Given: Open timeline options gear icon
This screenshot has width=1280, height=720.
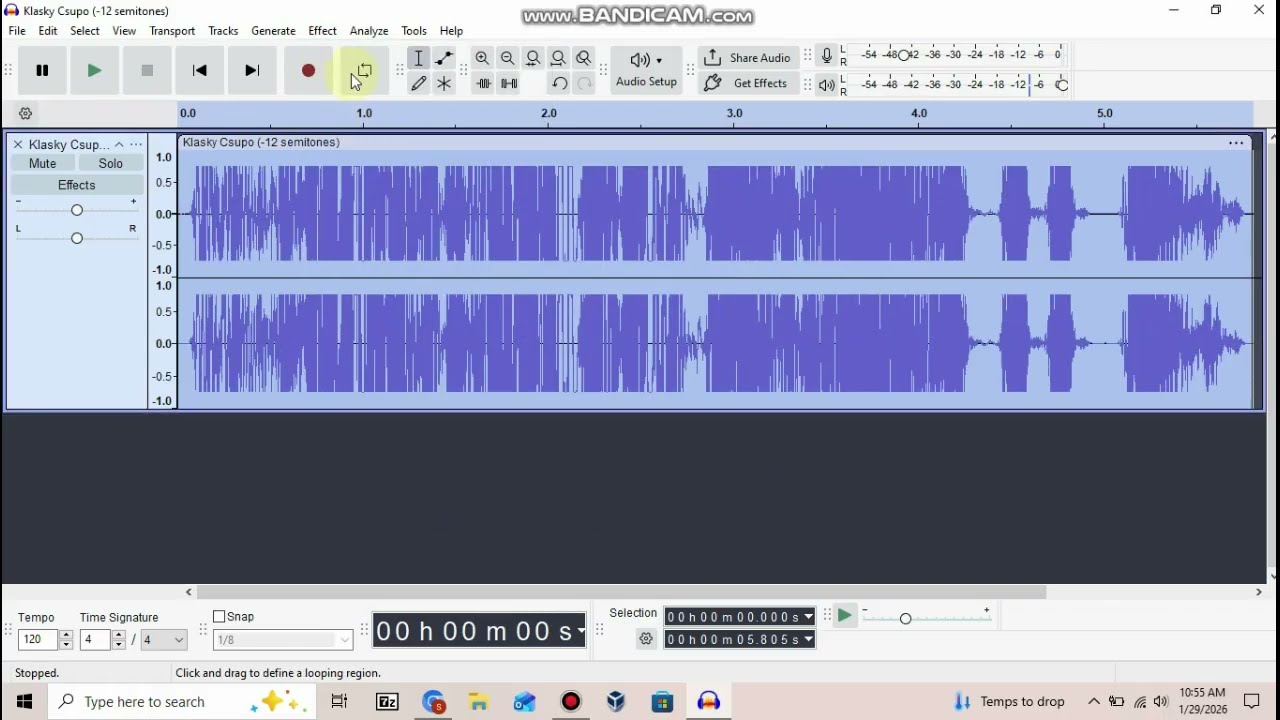Looking at the screenshot, I should pos(26,114).
